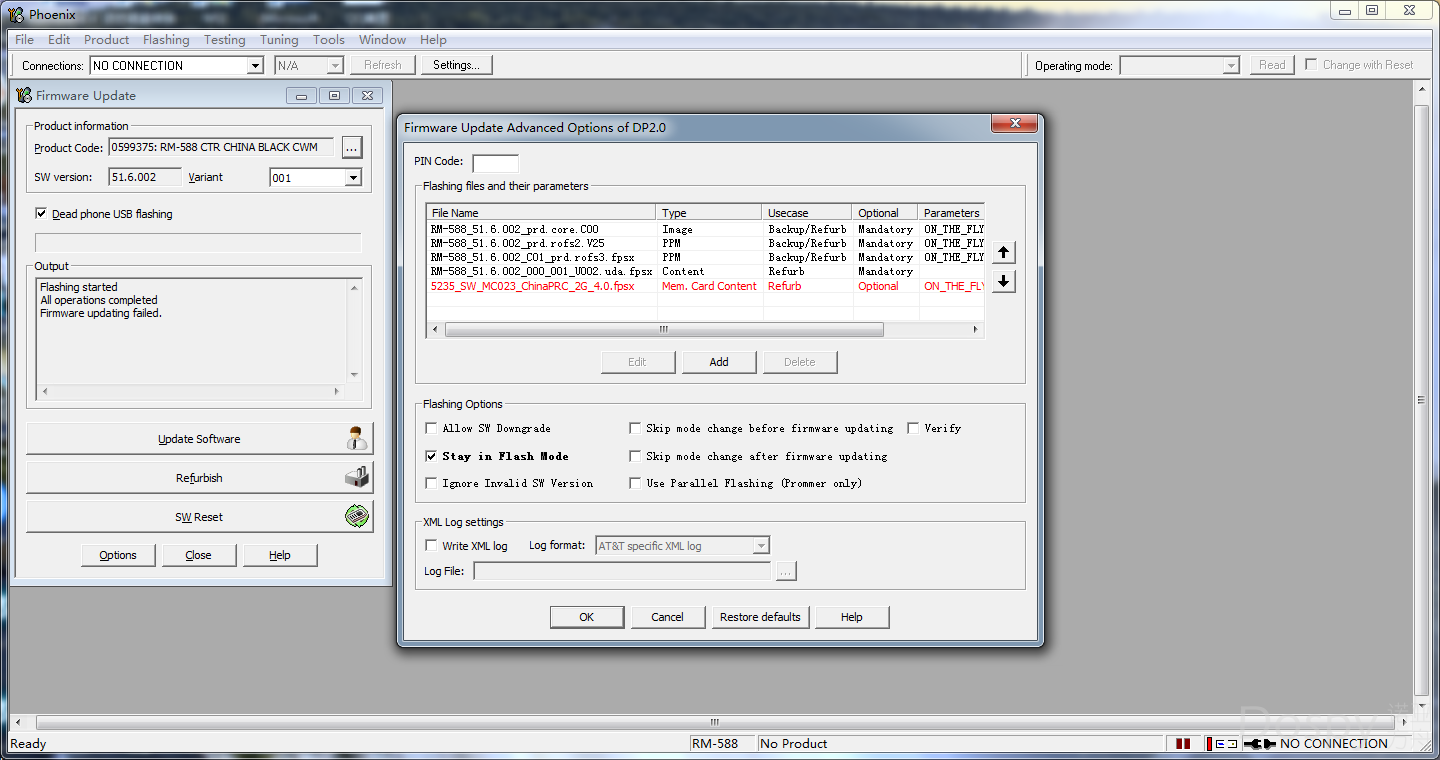This screenshot has height=760, width=1440.
Task: Click the connection plug icon in status bar
Action: (x=1262, y=743)
